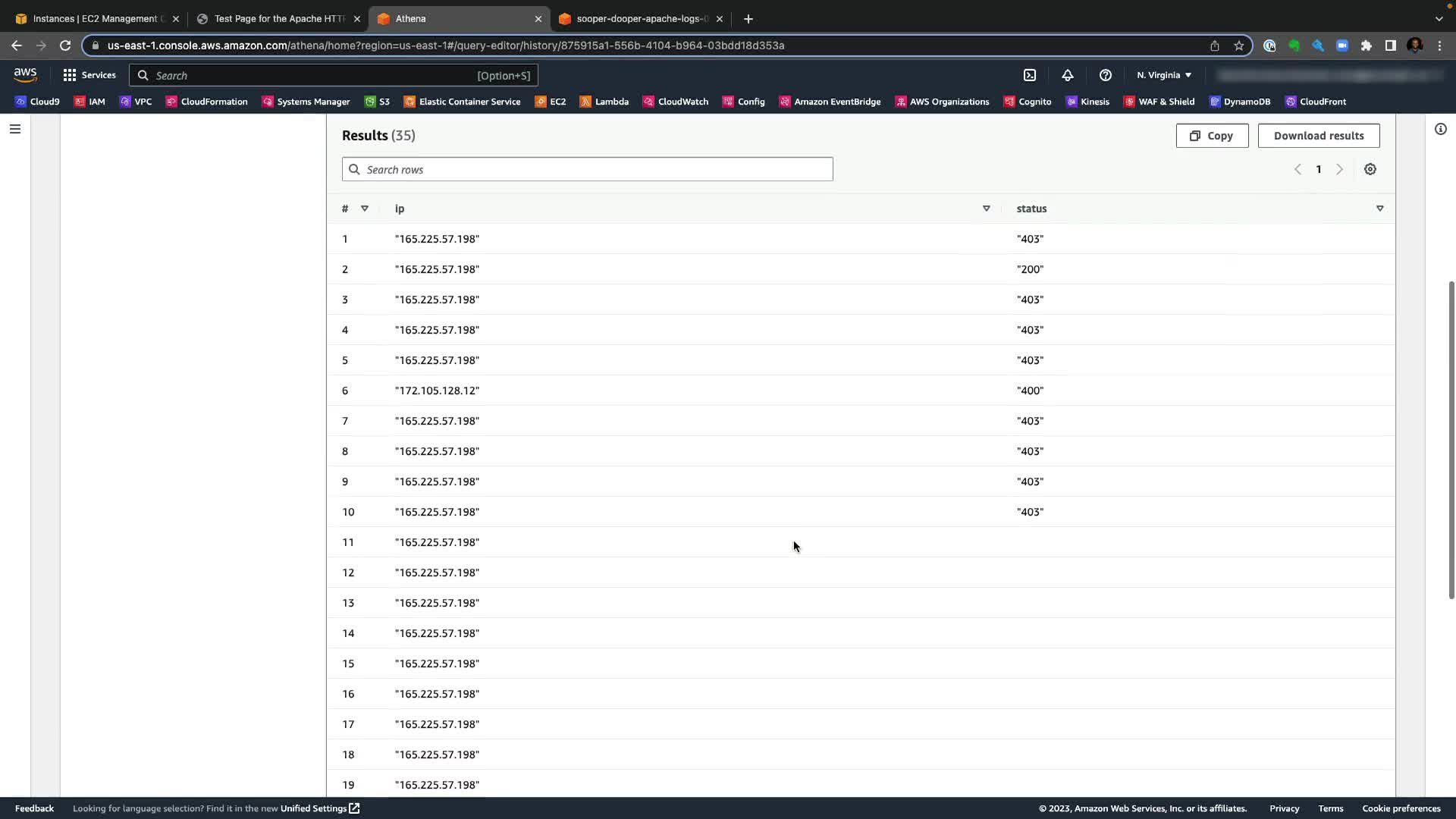Open the help question mark icon
This screenshot has width=1456, height=819.
[1105, 75]
